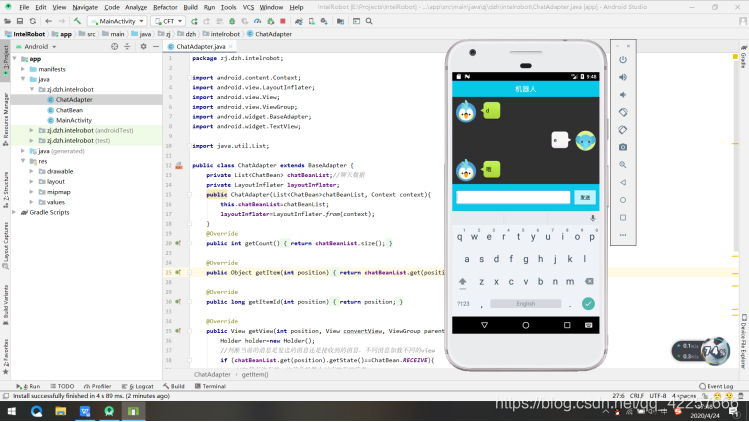Click the emulator Zoom magnifier icon

coord(623,165)
